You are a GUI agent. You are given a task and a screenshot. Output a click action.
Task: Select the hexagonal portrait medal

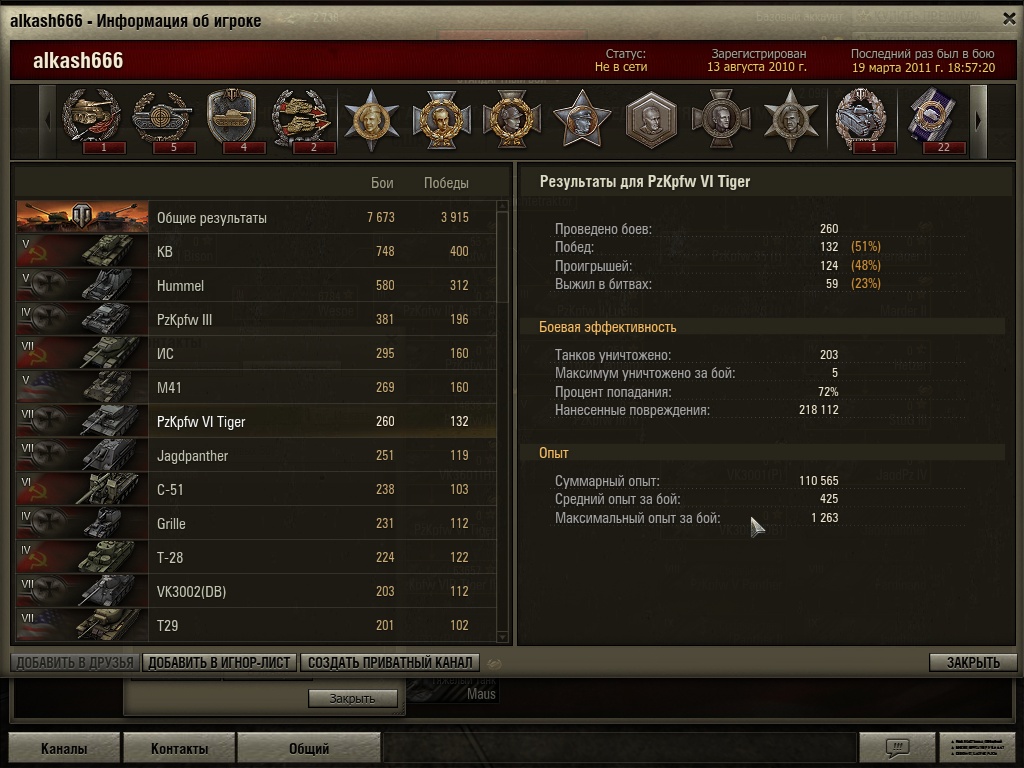(651, 121)
